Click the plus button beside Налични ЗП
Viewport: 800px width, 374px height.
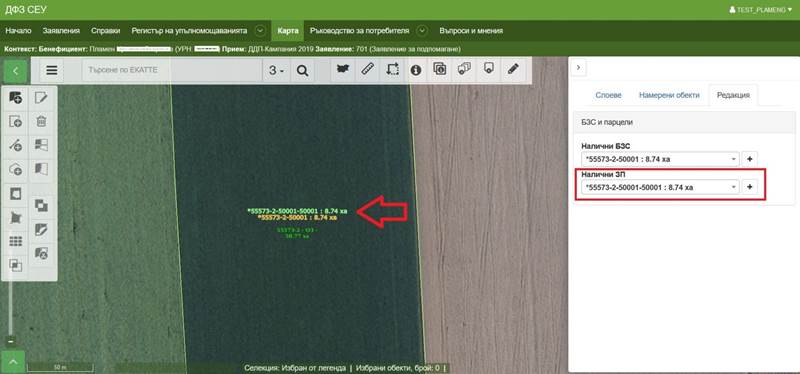(x=749, y=187)
